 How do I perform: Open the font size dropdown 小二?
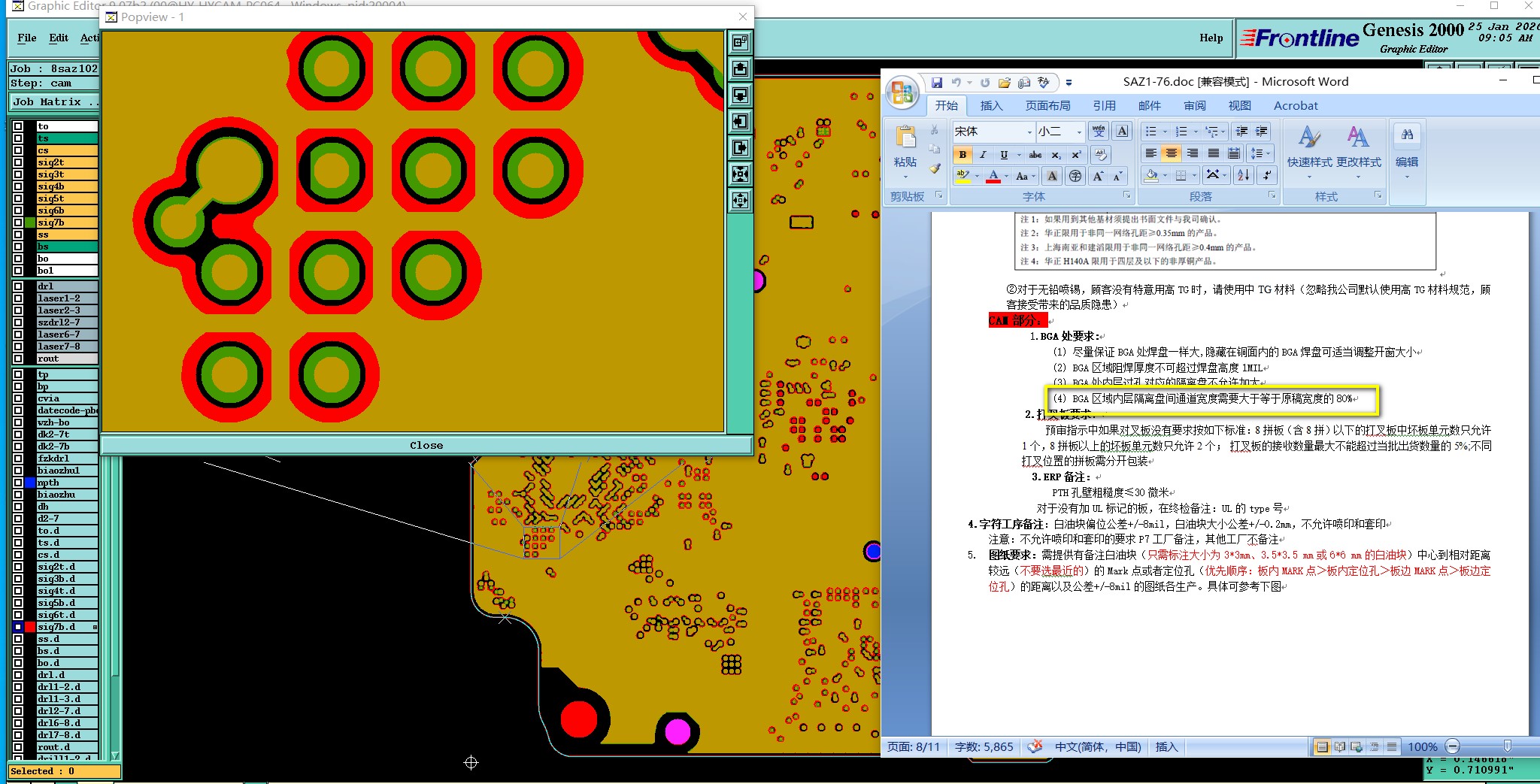pyautogui.click(x=1079, y=132)
